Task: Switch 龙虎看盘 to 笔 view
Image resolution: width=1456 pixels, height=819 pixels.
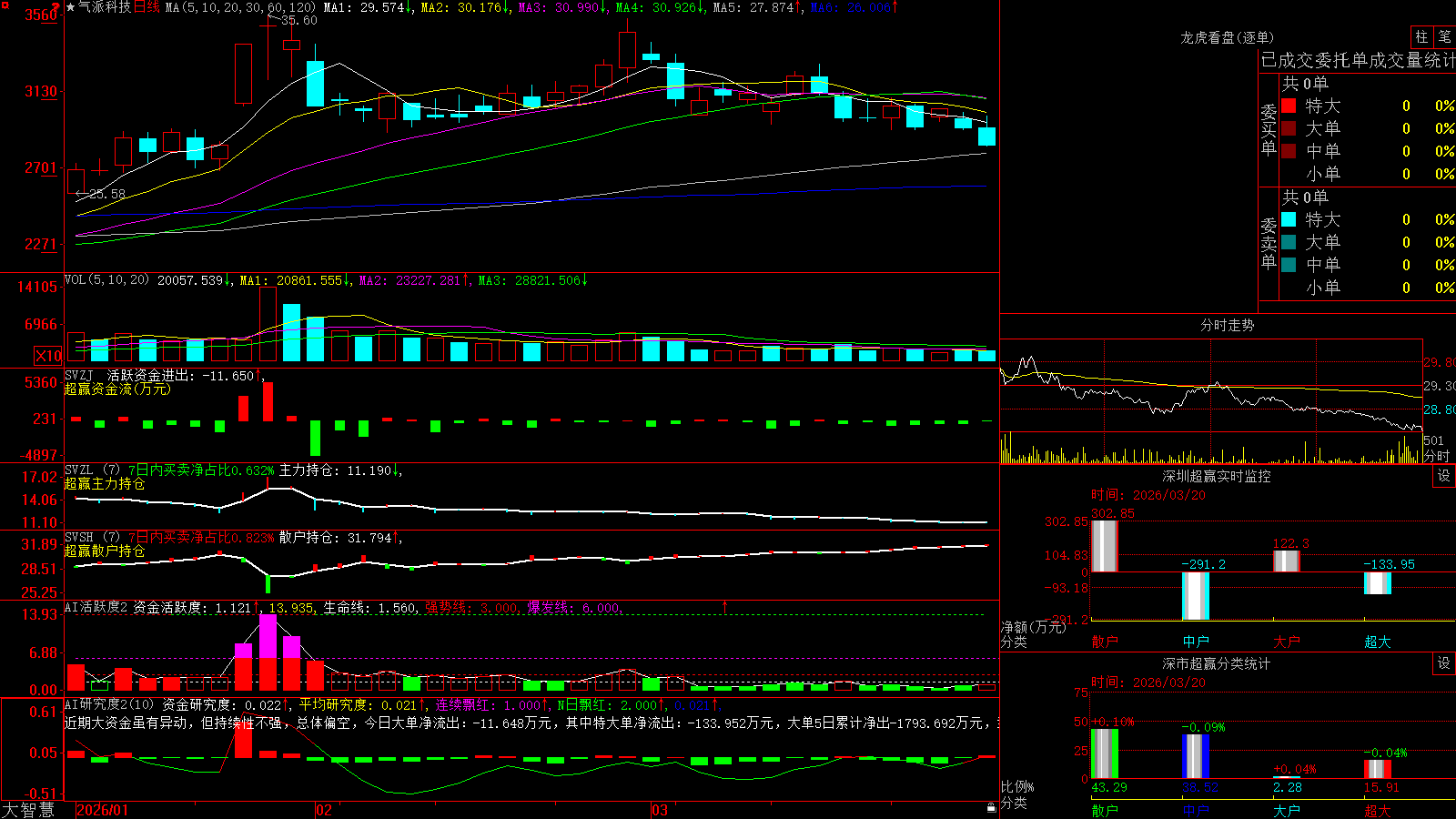Action: point(1444,37)
